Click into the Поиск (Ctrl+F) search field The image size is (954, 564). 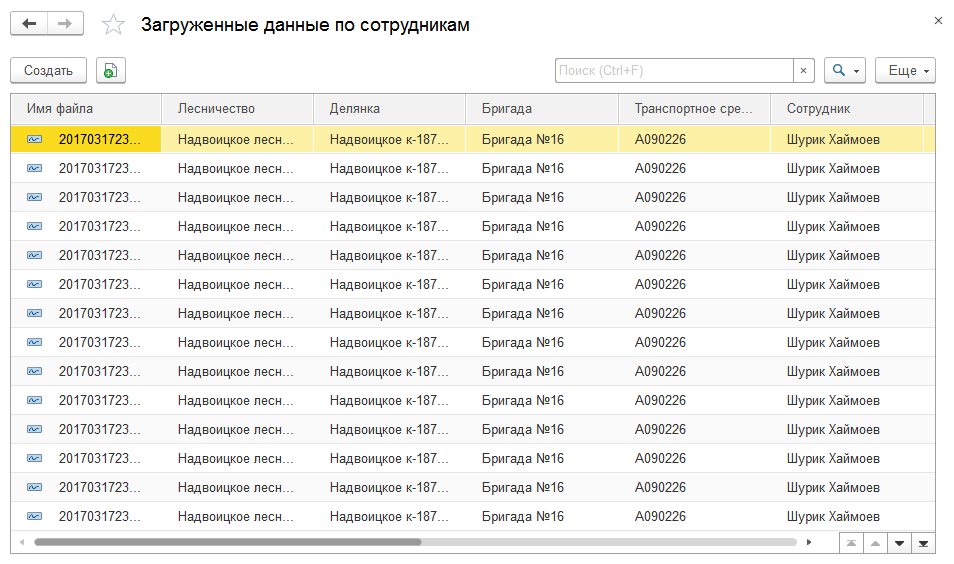[674, 71]
